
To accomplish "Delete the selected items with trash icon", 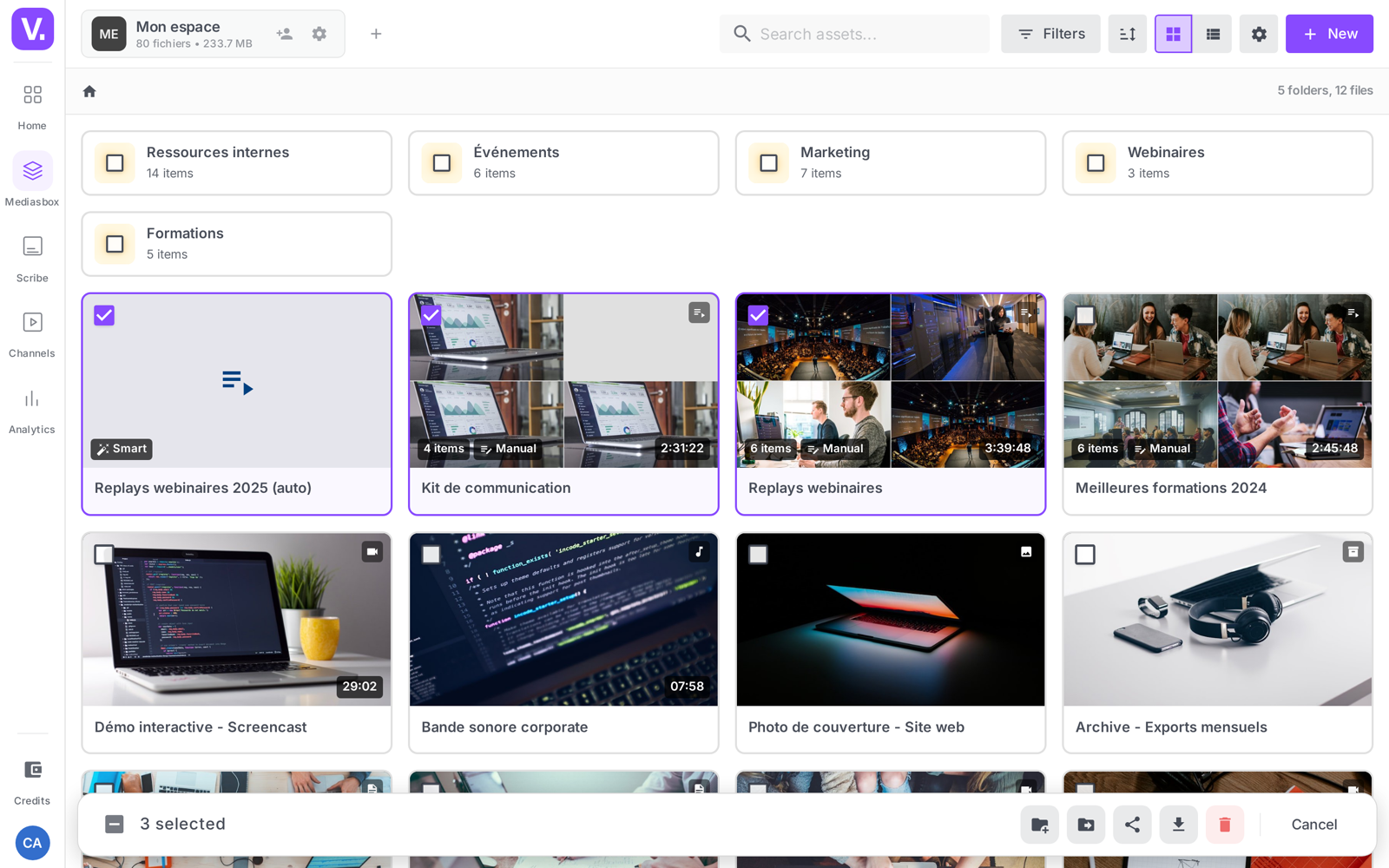I will (1225, 825).
